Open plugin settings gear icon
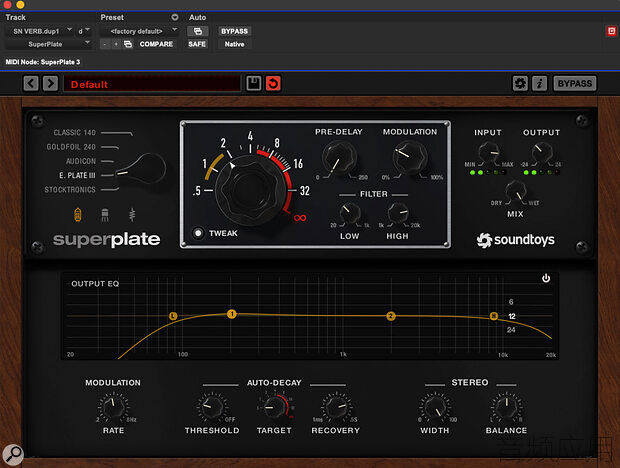This screenshot has width=620, height=468. click(x=520, y=83)
